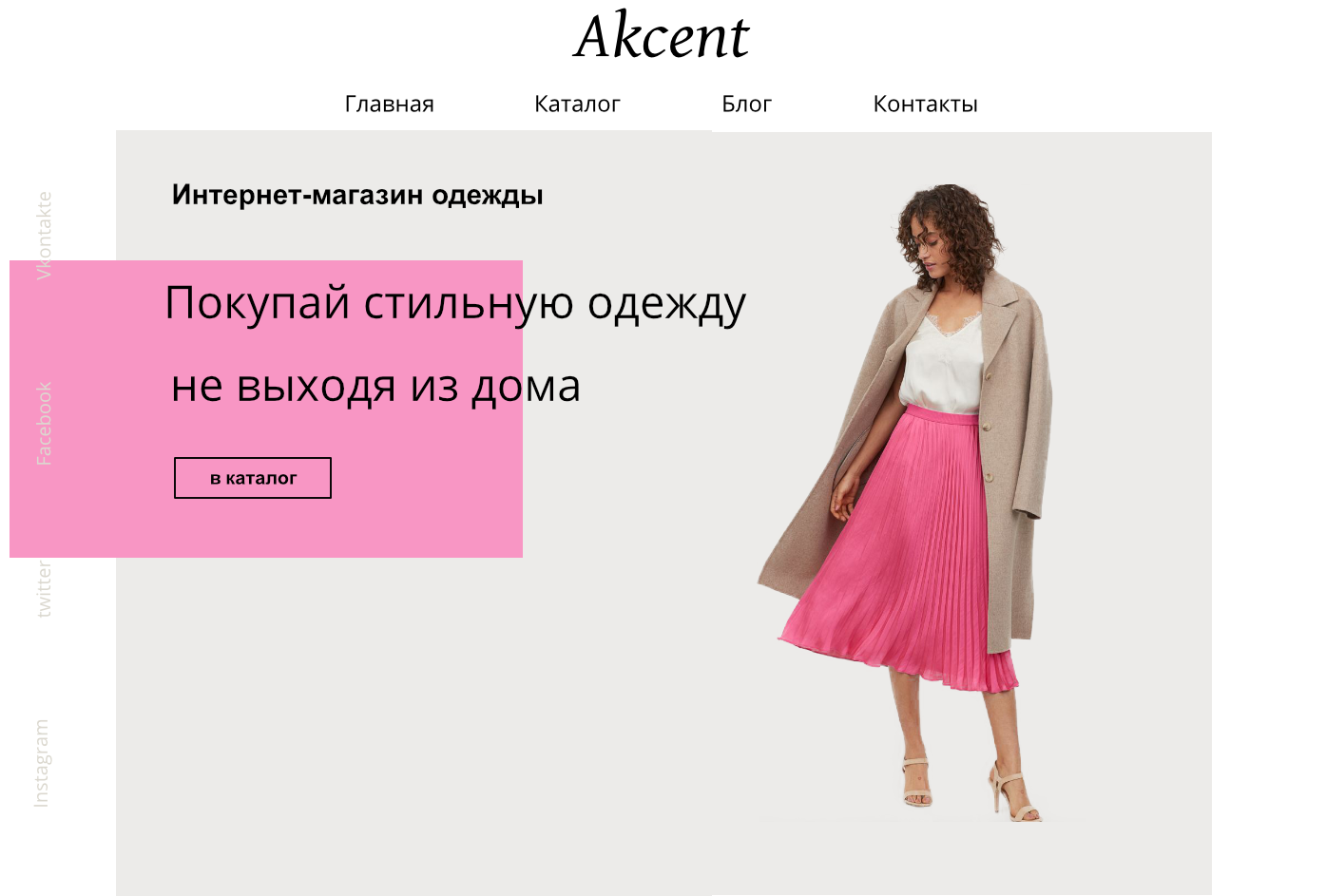1326x896 pixels.
Task: Visit the Facebook sidebar link
Action: (x=44, y=424)
